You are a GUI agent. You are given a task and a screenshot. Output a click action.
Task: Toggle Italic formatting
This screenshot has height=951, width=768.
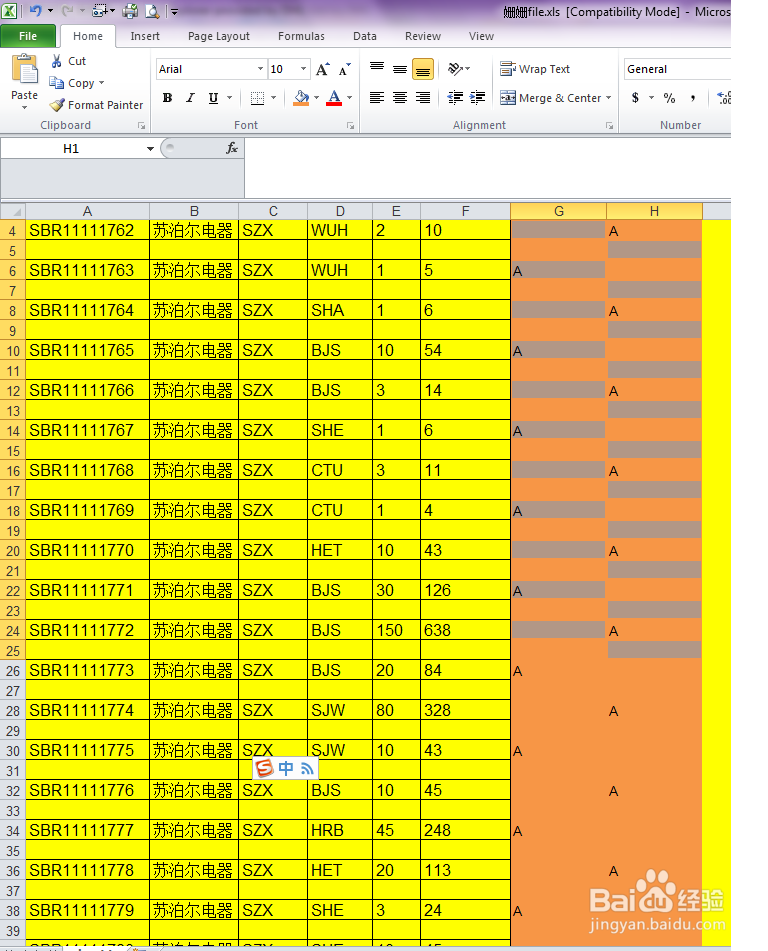(190, 98)
